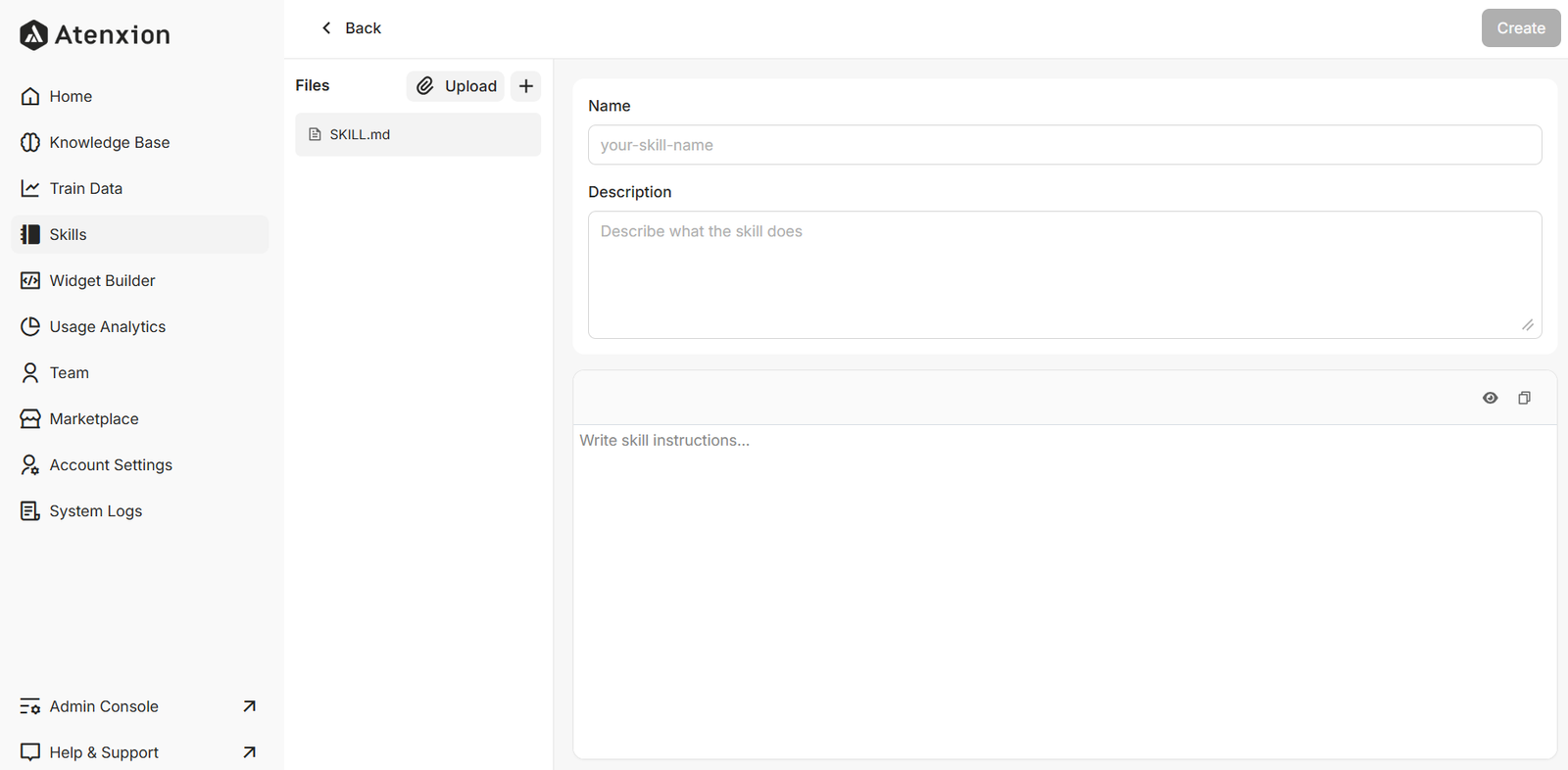This screenshot has height=770, width=1568.
Task: Copy skill instructions with copy icon
Action: pos(1524,398)
